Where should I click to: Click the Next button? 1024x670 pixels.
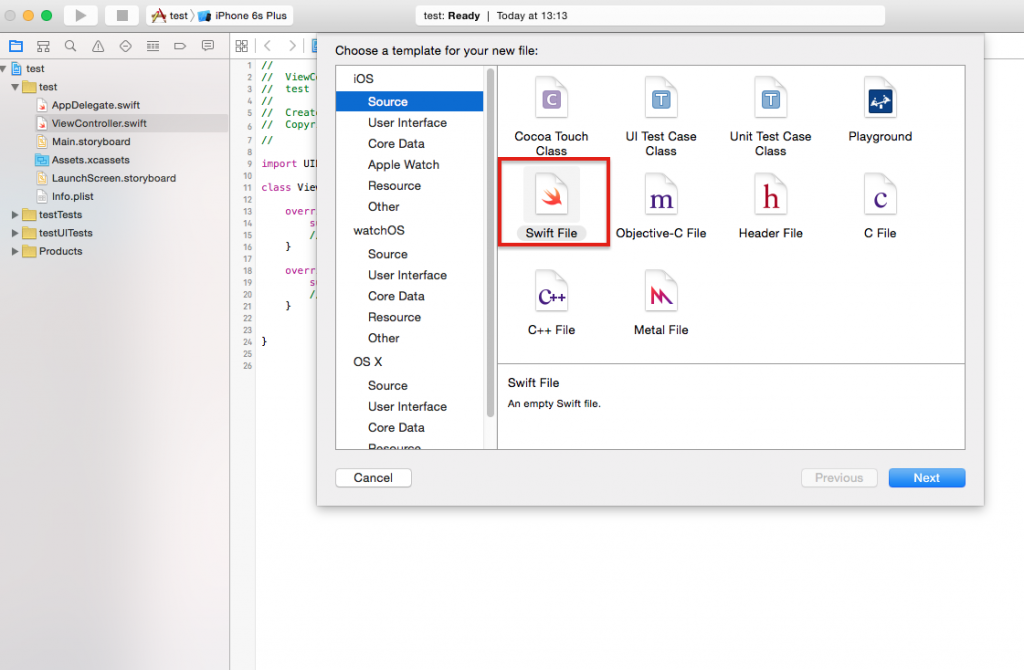926,478
